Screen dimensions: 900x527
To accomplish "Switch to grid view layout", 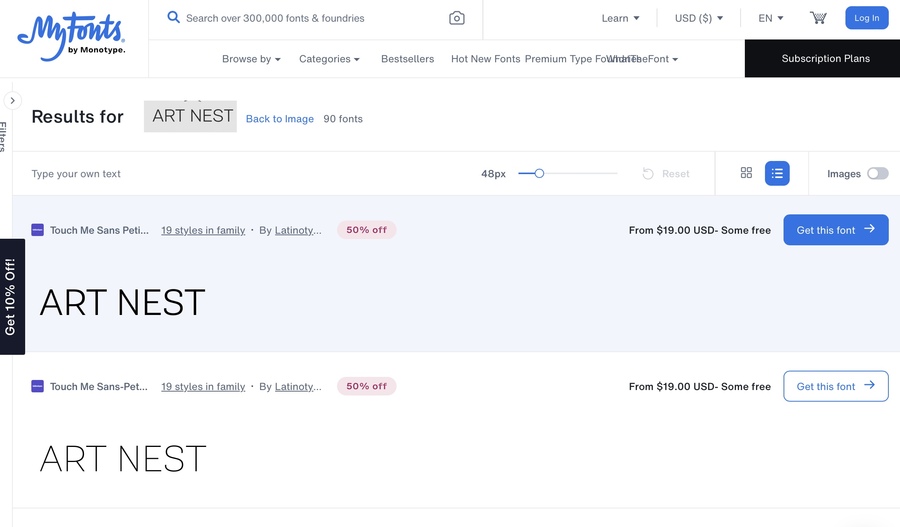I will pyautogui.click(x=746, y=173).
